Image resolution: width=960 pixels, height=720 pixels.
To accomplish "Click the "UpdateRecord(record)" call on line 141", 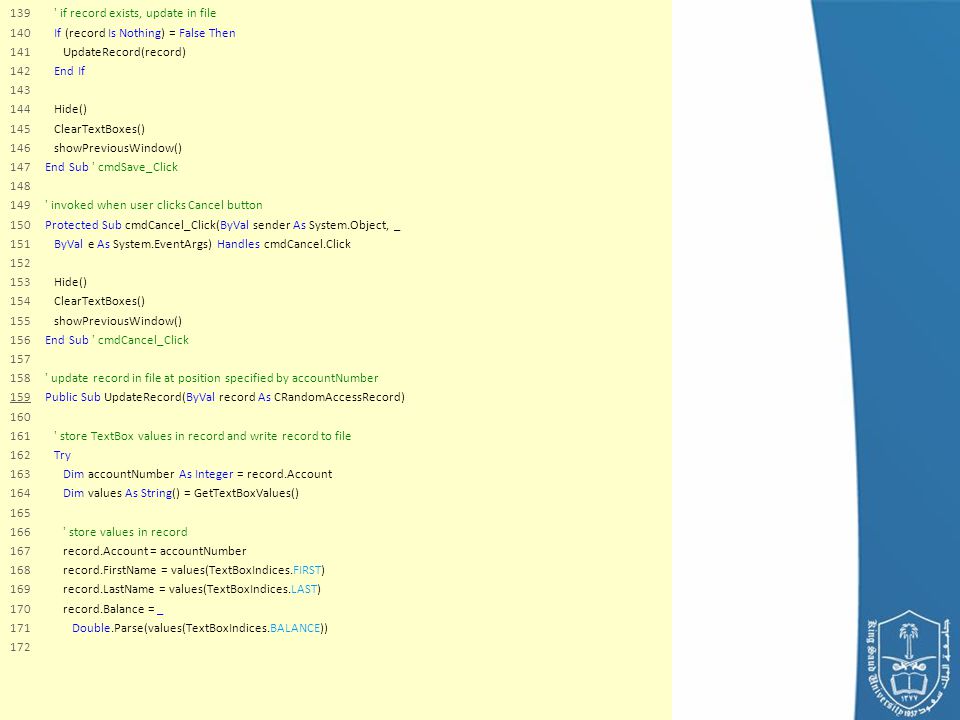I will pos(124,52).
